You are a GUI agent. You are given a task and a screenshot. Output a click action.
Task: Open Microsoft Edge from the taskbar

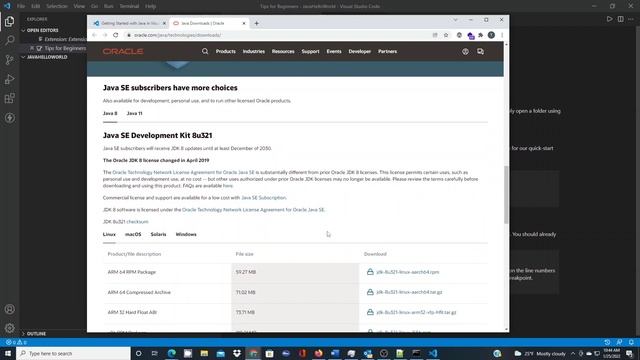[171, 353]
